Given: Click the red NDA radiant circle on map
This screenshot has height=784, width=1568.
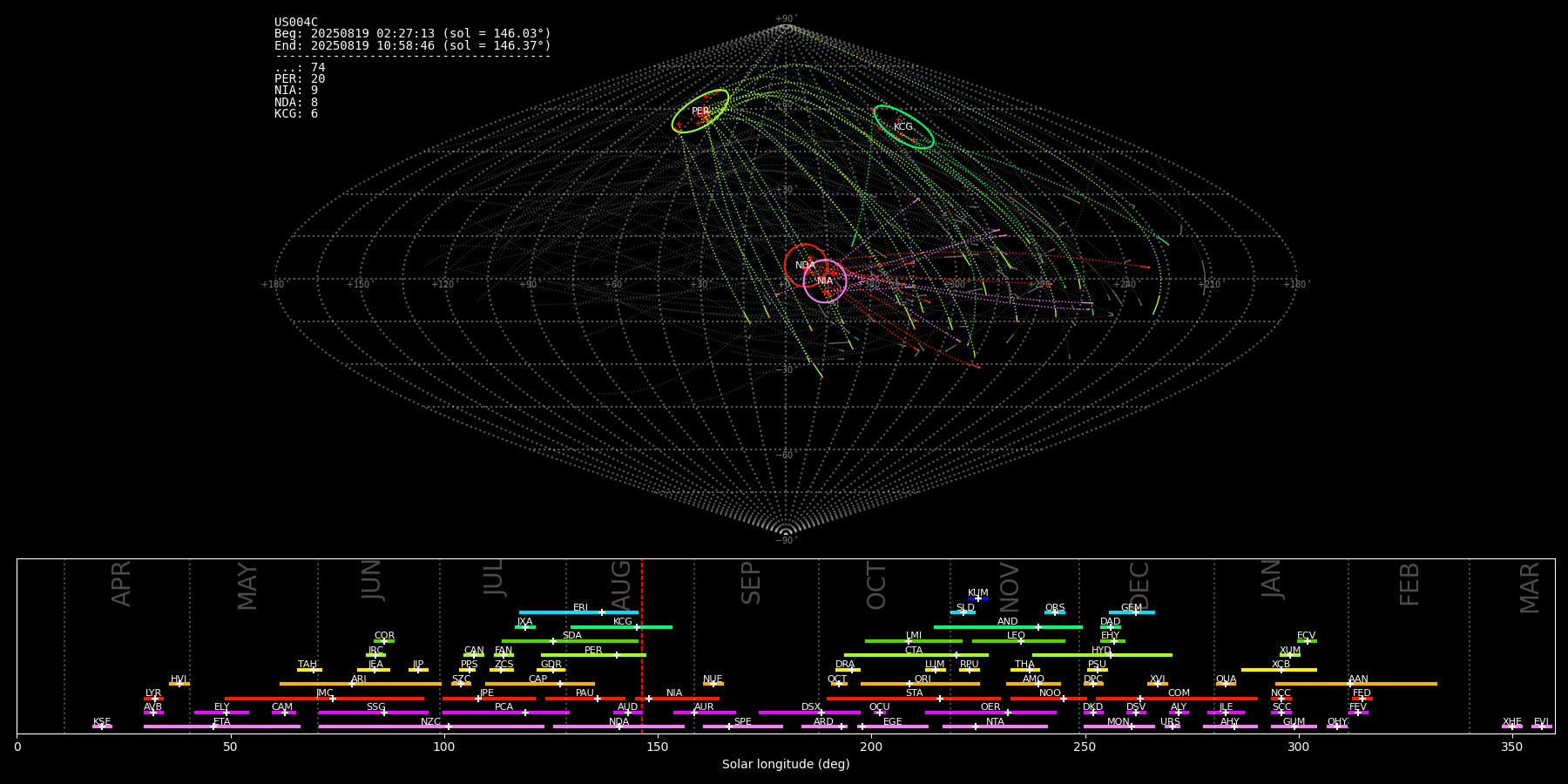Looking at the screenshot, I should pos(806,266).
